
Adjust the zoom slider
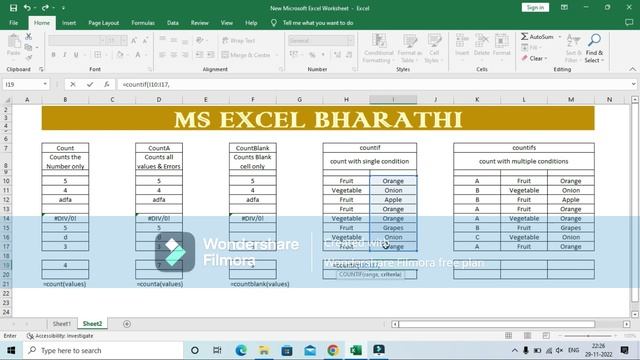[588, 336]
